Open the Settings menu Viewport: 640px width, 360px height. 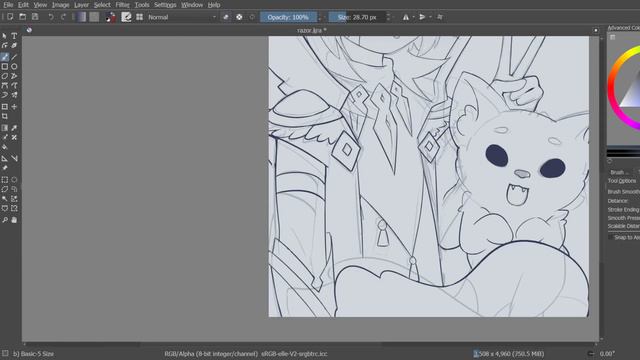point(165,5)
